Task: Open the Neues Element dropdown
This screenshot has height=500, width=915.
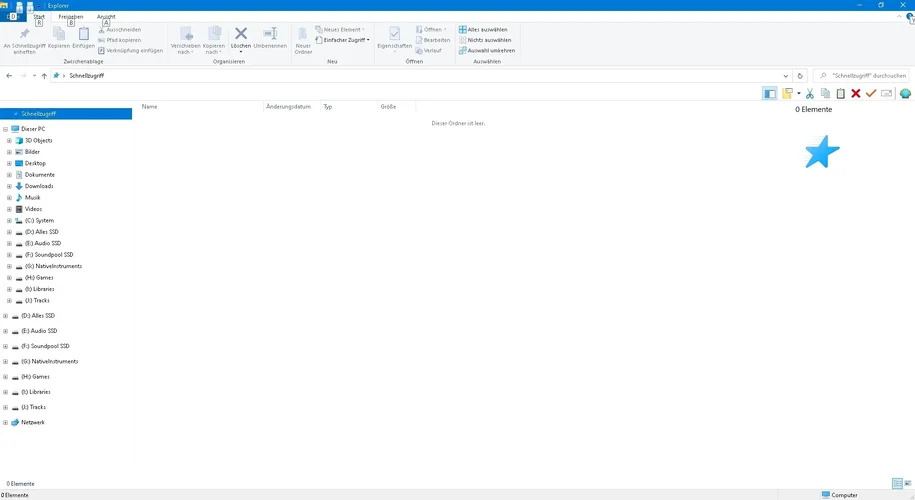Action: (340, 29)
